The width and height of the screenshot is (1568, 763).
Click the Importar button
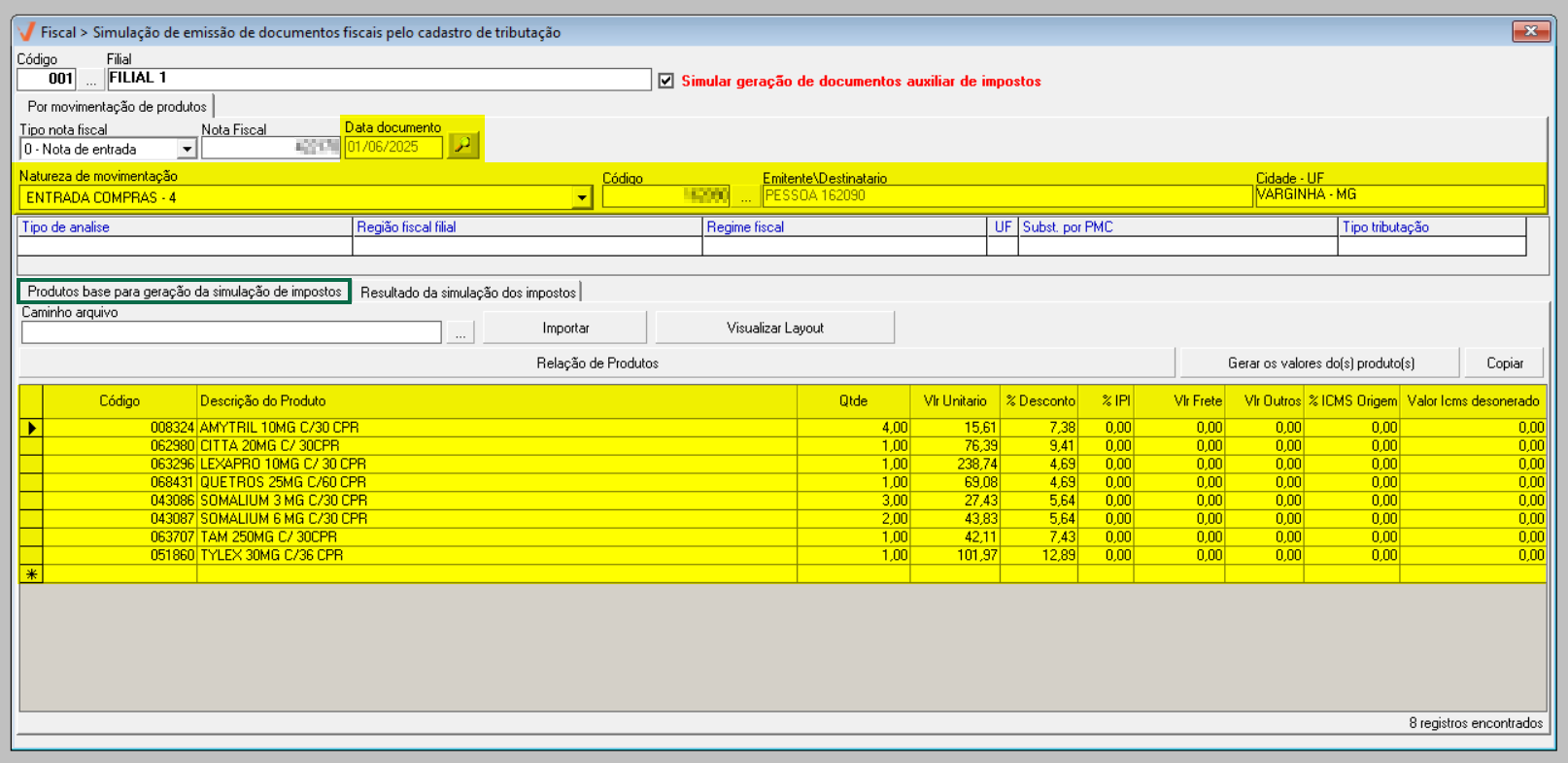(x=565, y=329)
